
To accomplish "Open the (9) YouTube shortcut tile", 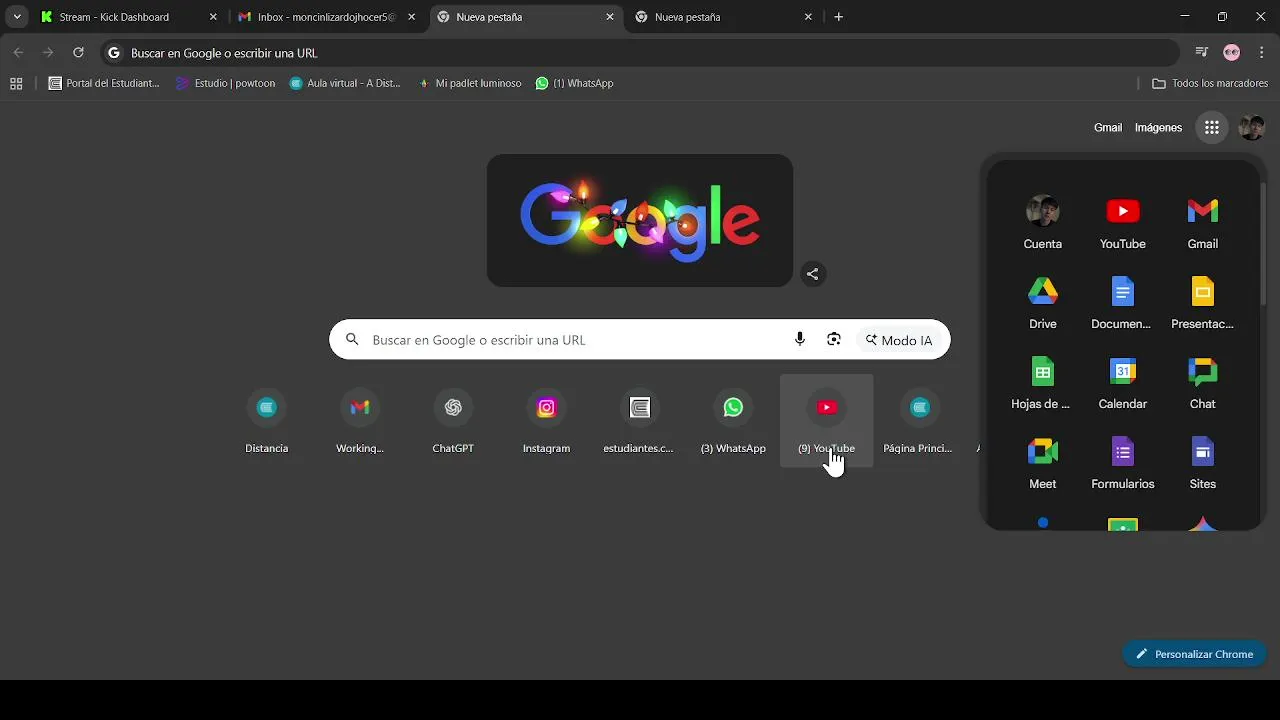I will coord(826,421).
